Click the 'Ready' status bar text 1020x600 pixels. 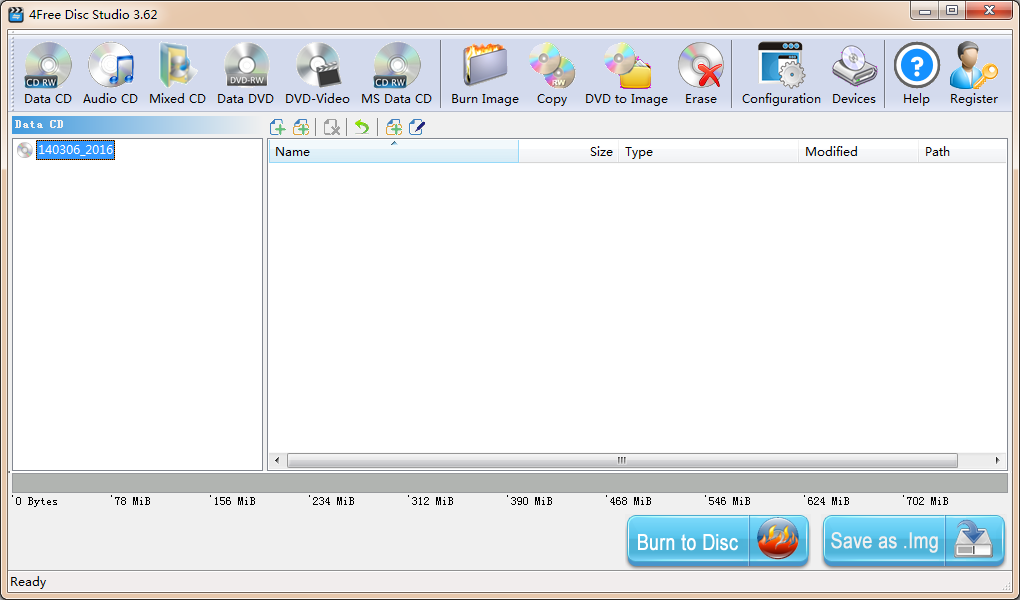click(x=28, y=582)
